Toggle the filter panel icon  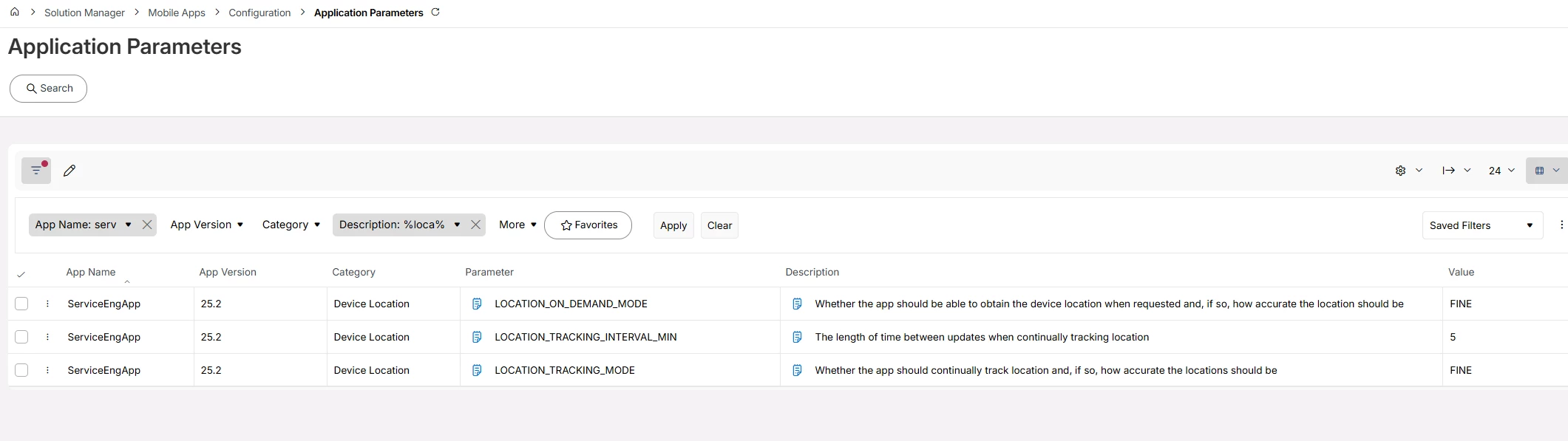point(36,171)
